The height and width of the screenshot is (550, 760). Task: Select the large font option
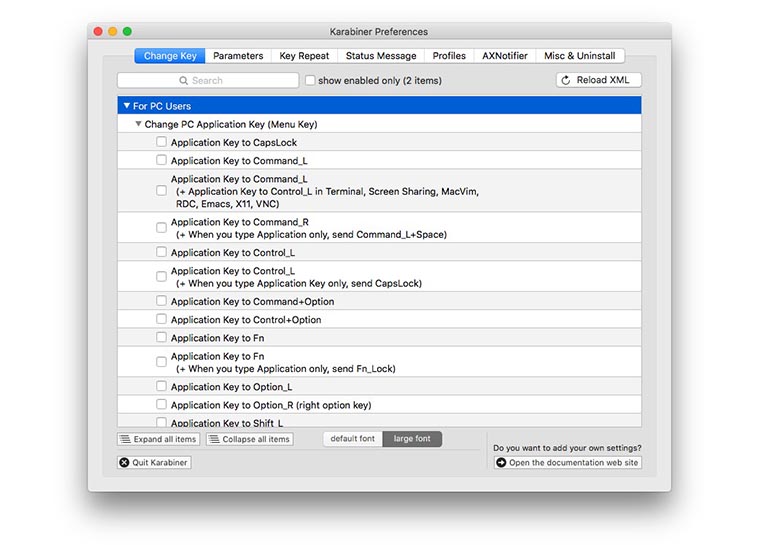(x=412, y=439)
